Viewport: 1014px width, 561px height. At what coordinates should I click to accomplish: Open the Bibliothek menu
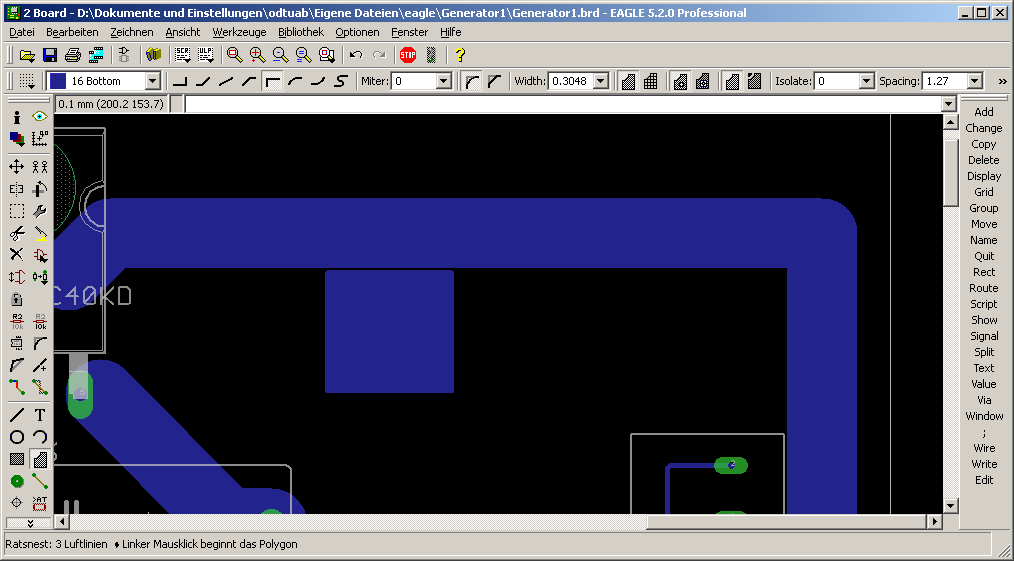pos(301,32)
